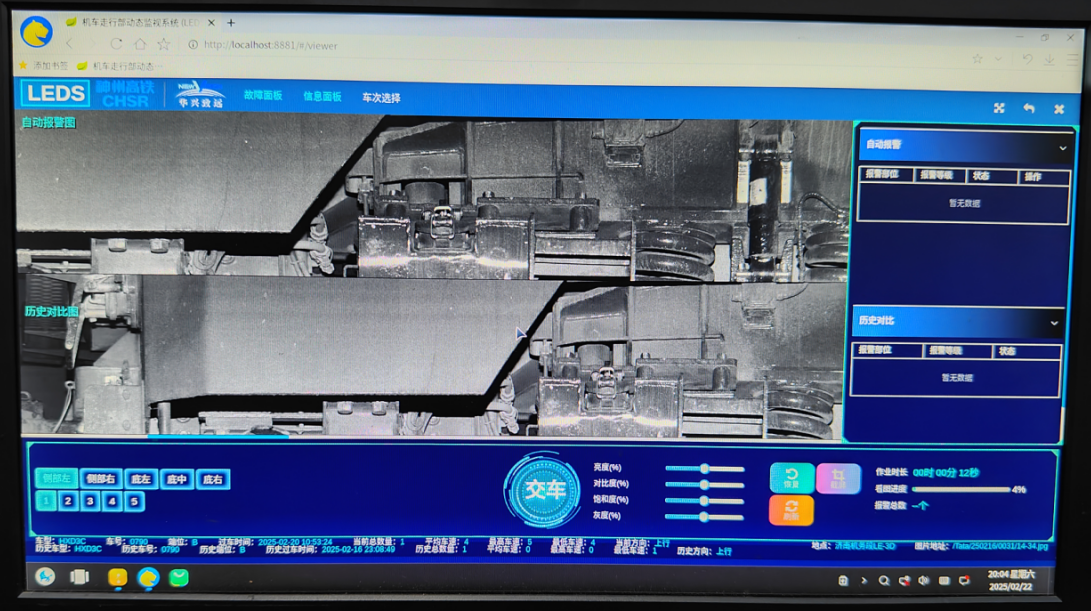This screenshot has height=611, width=1091.
Task: Go to image page 3
Action: coord(89,501)
